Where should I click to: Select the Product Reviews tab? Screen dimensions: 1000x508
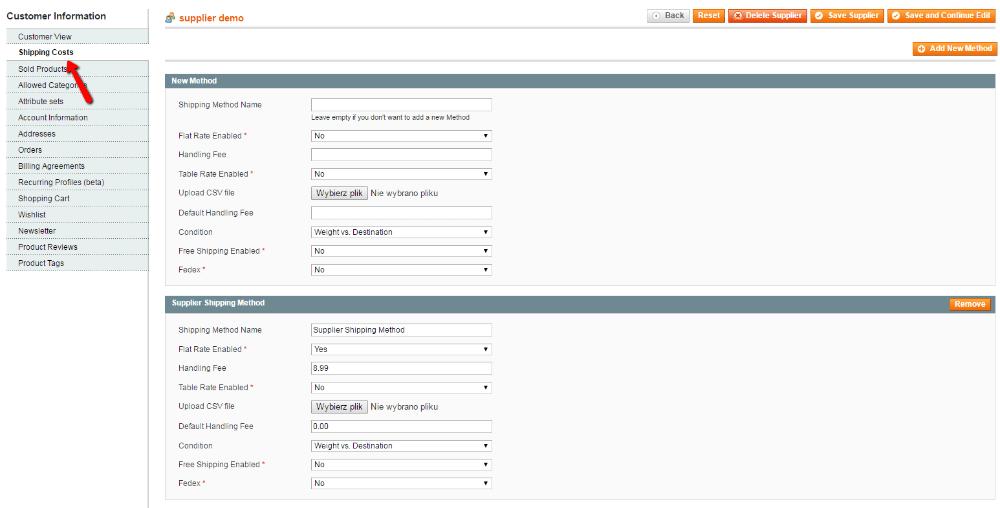(x=47, y=247)
